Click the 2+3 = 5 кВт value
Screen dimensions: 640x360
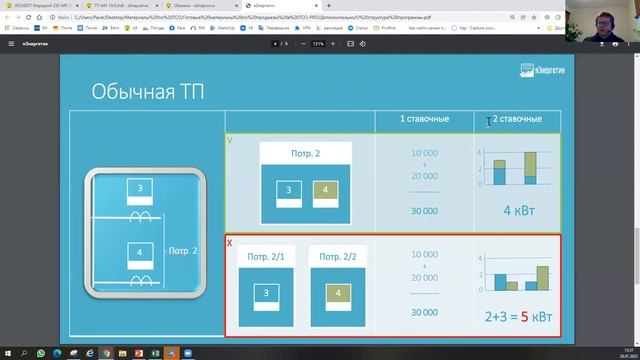[x=518, y=317]
